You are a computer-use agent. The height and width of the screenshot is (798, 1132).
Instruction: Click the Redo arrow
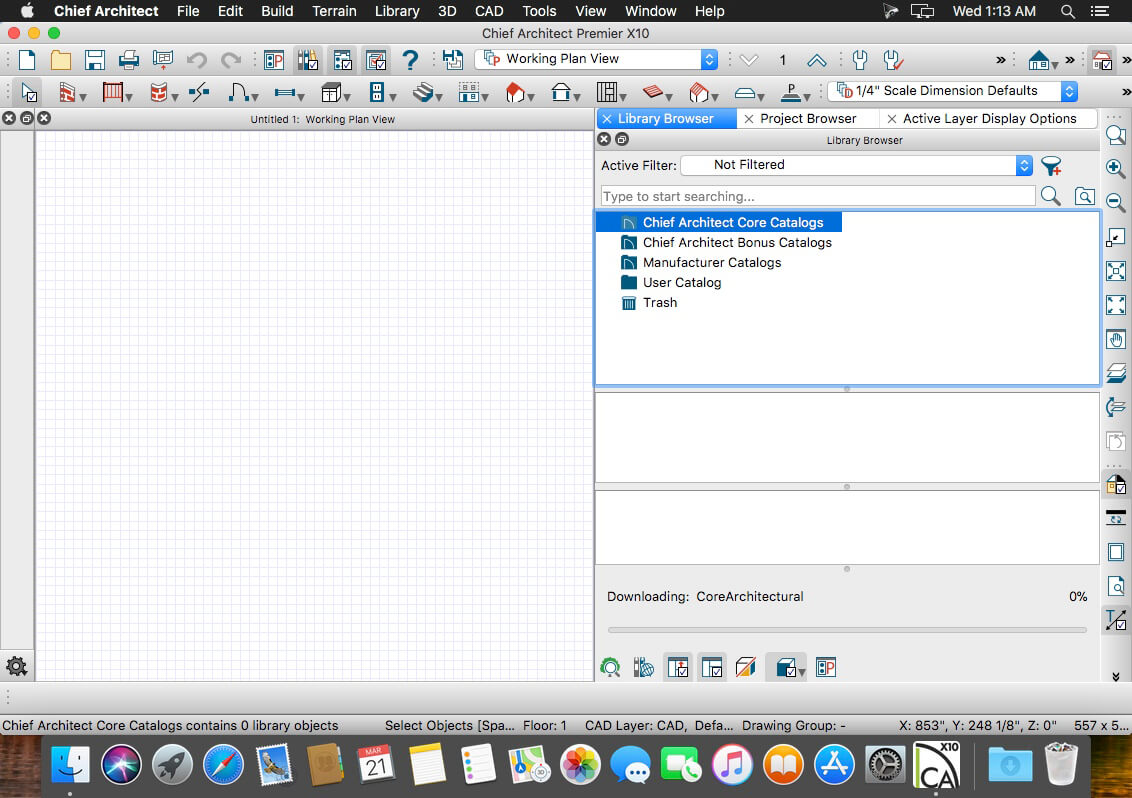pyautogui.click(x=231, y=60)
